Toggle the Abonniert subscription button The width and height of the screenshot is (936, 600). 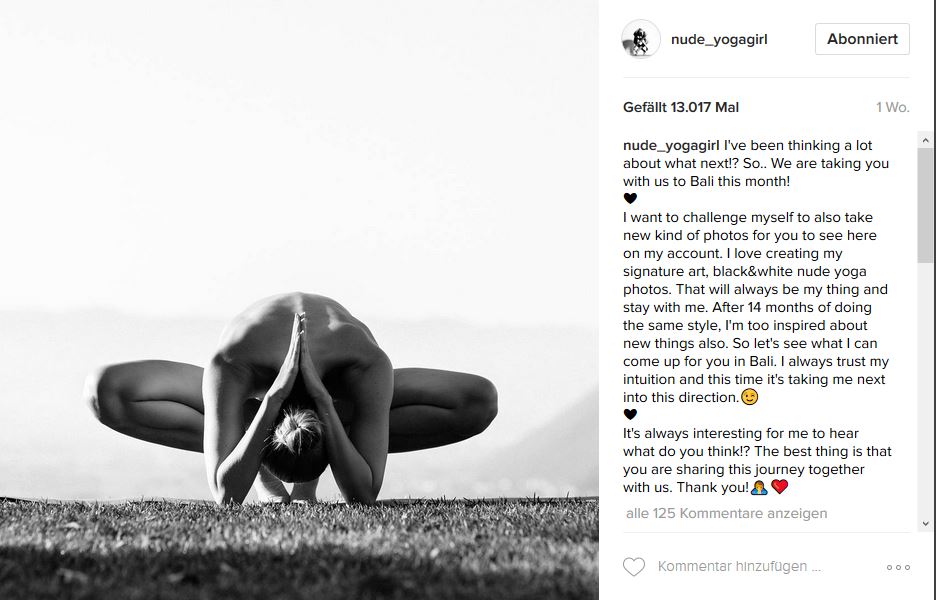click(862, 39)
